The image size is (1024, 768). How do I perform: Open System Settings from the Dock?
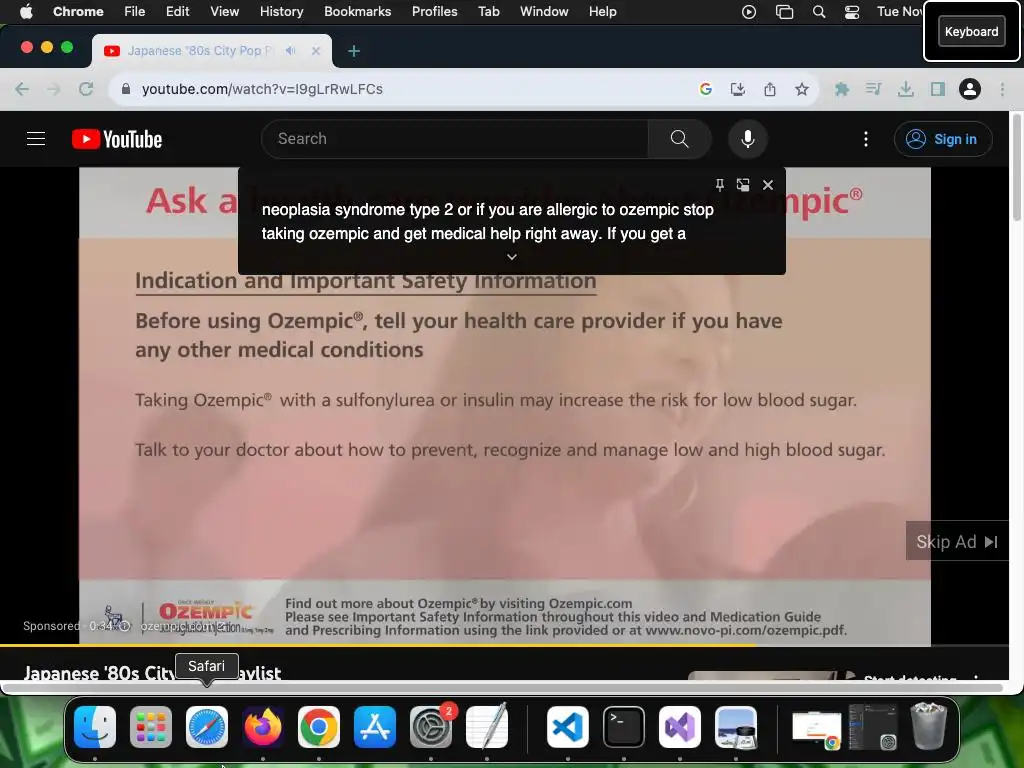click(x=431, y=727)
